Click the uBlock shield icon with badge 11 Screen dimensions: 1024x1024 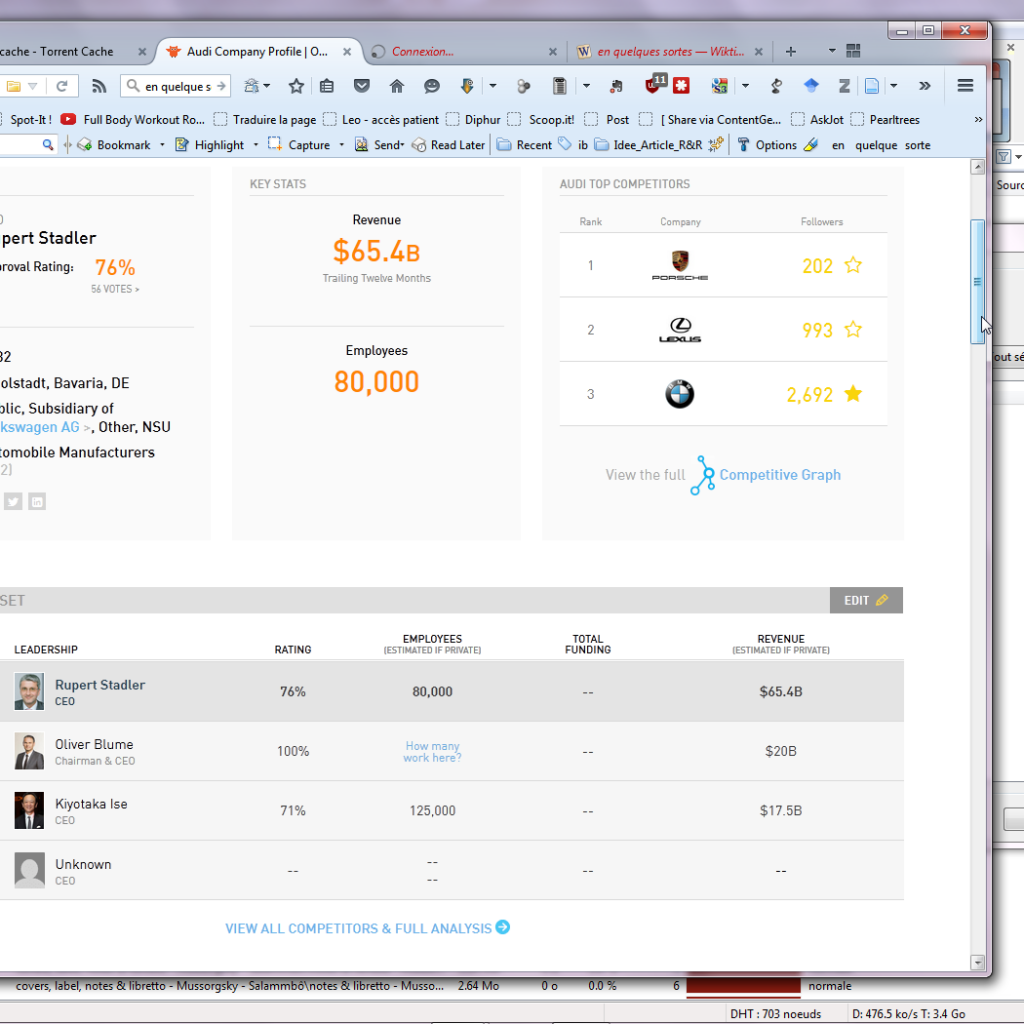coord(654,84)
